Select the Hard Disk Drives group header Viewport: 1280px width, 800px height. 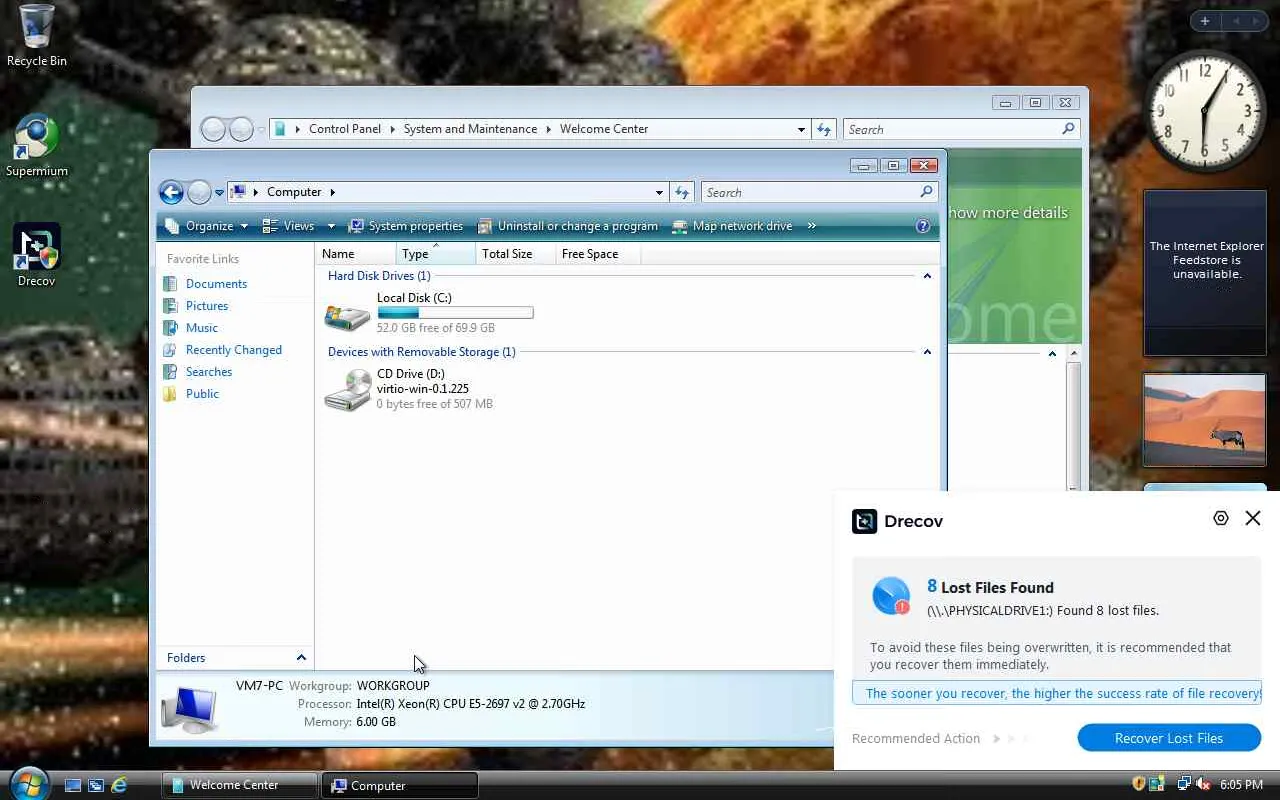[x=379, y=276]
